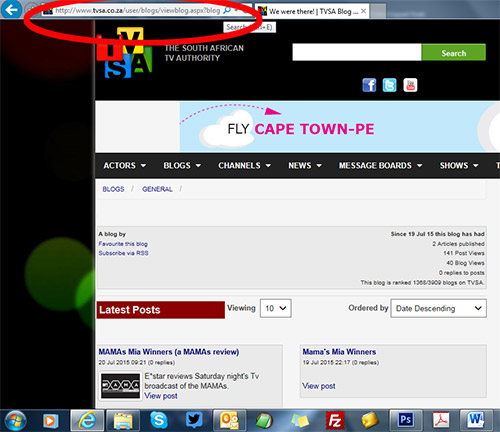Launch FileZilla from the taskbar
Screen dimensions: 500x432
coord(335,421)
